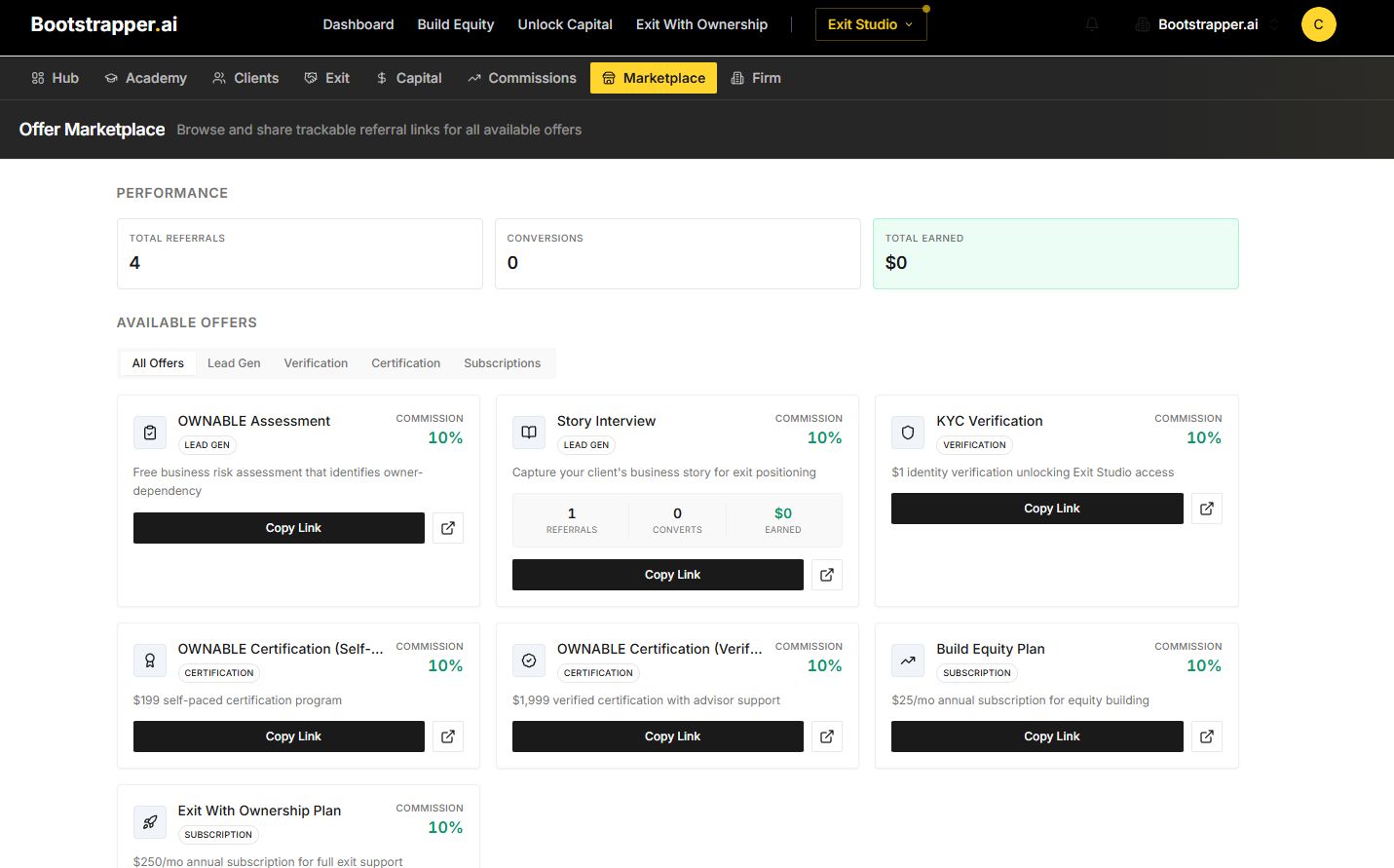Image resolution: width=1394 pixels, height=868 pixels.
Task: Click the SUBSCRIPTION badge on Build Equity Plan
Action: (x=977, y=673)
